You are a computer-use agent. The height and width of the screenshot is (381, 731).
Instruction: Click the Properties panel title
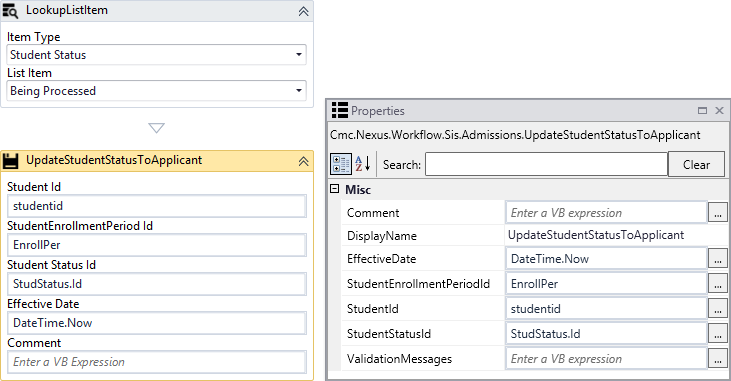coord(378,111)
